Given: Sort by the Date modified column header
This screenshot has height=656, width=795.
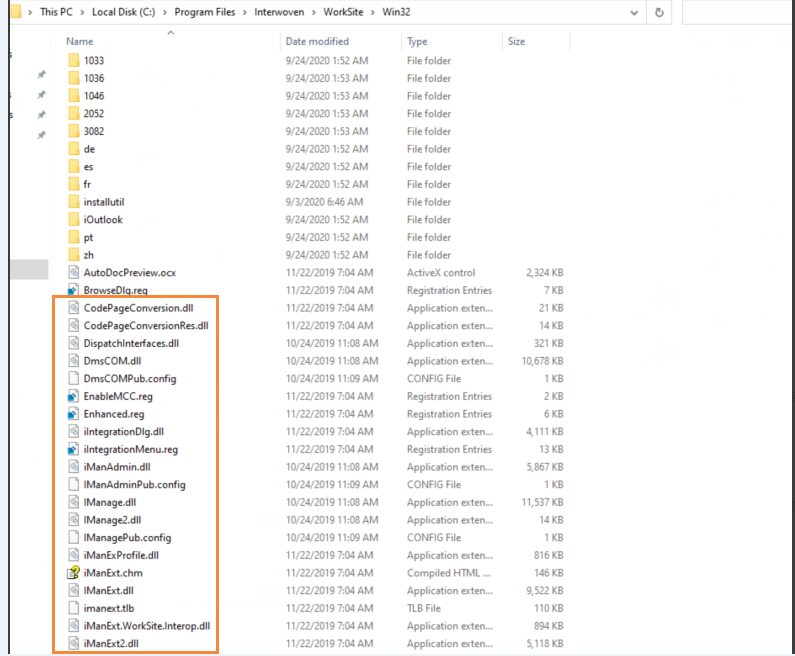Looking at the screenshot, I should pyautogui.click(x=317, y=42).
